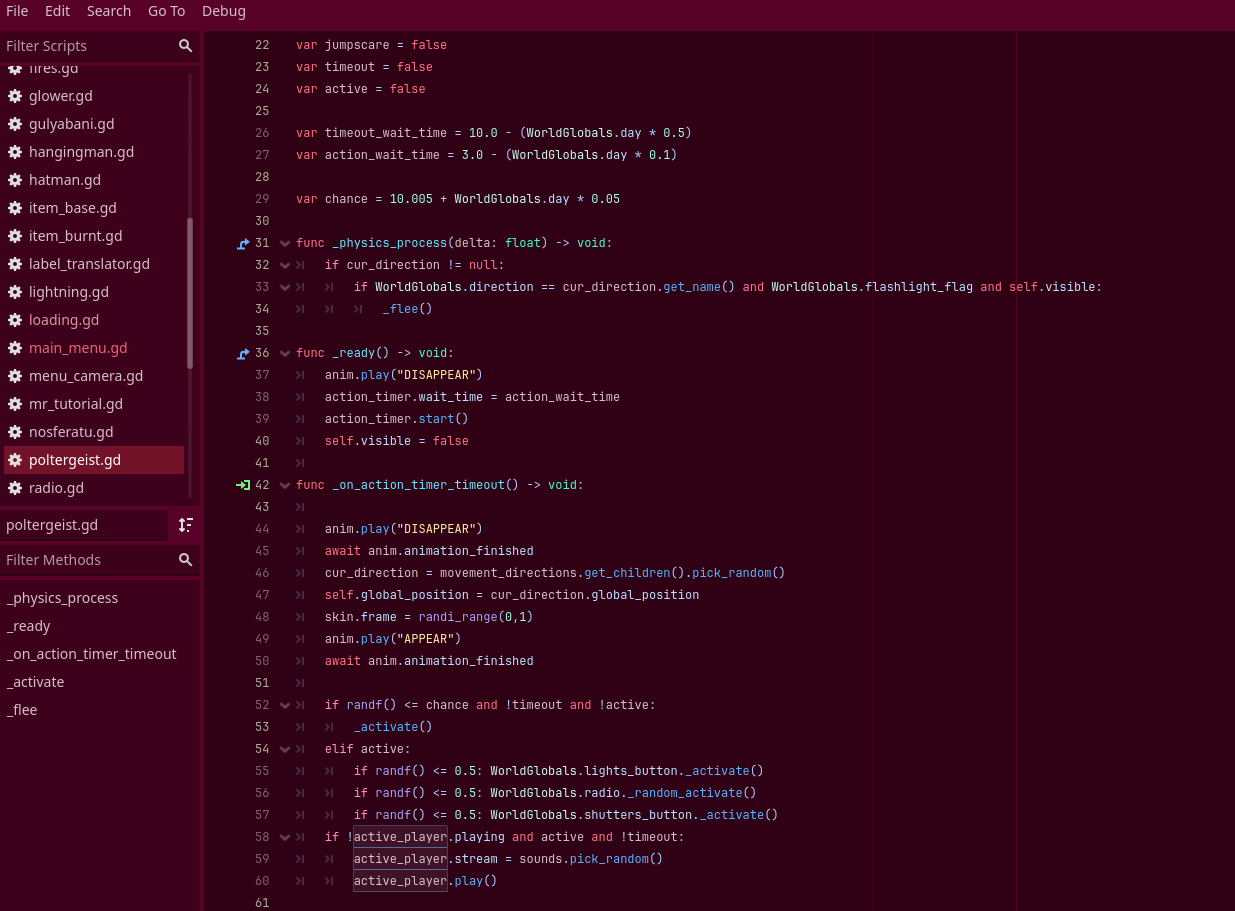Open the radio.gd script
Viewport: 1235px width, 911px height.
pos(56,488)
